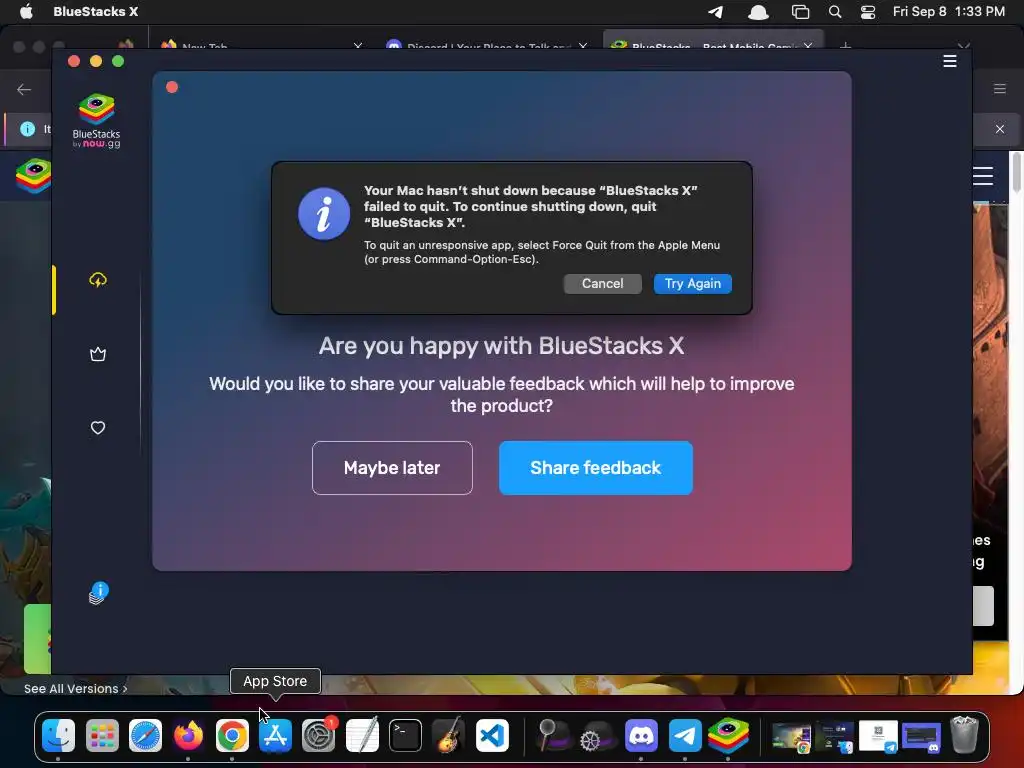
Task: Click the hat-shaped menu bar icon
Action: [758, 12]
